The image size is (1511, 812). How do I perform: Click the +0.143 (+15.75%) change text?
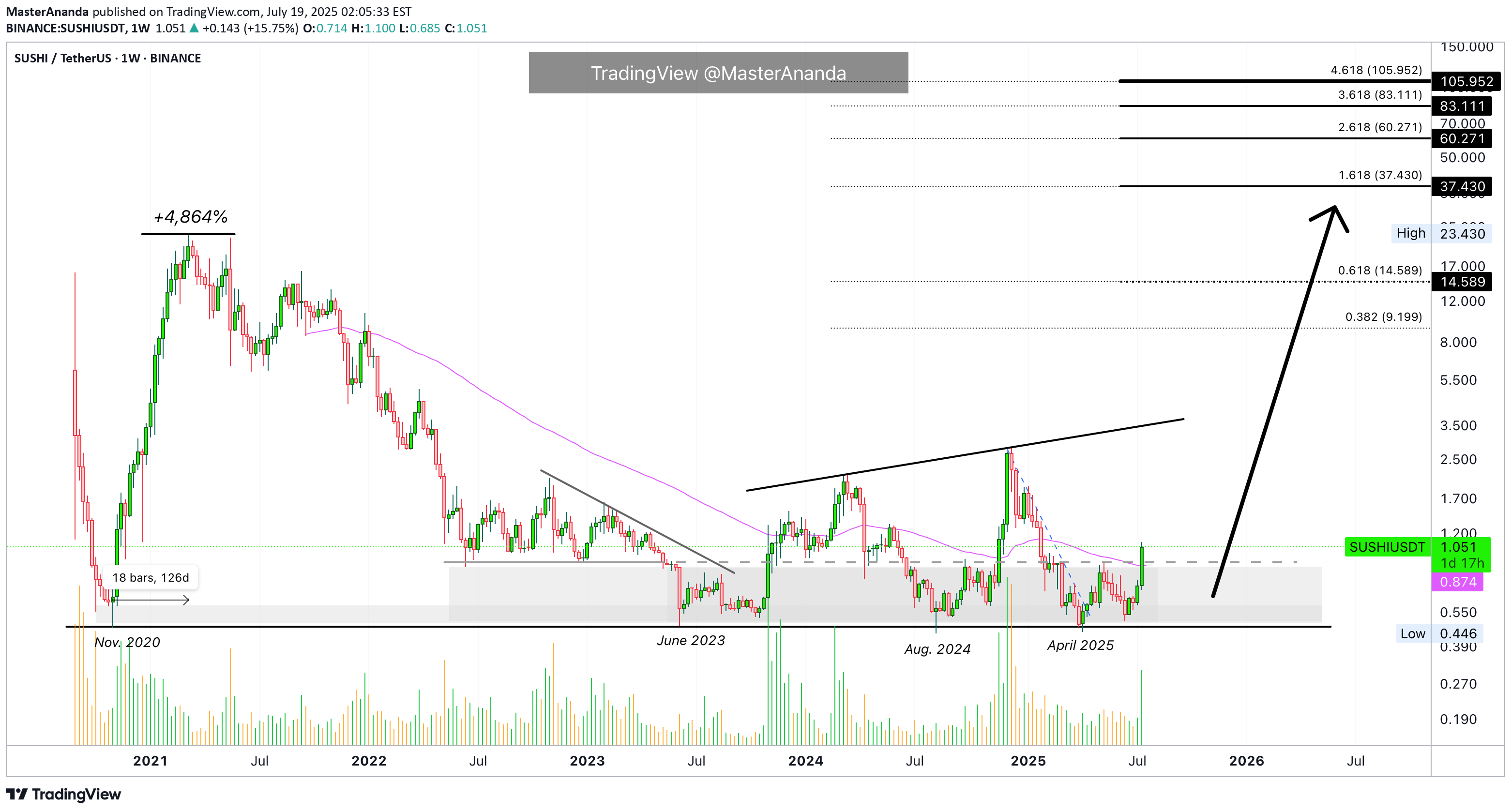click(x=251, y=28)
